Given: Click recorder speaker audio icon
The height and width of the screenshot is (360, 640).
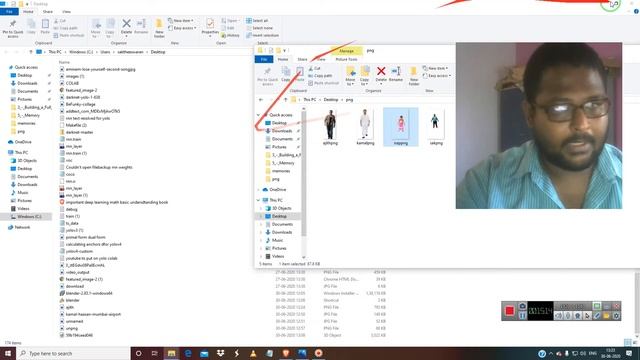Looking at the screenshot, I should click(558, 316).
